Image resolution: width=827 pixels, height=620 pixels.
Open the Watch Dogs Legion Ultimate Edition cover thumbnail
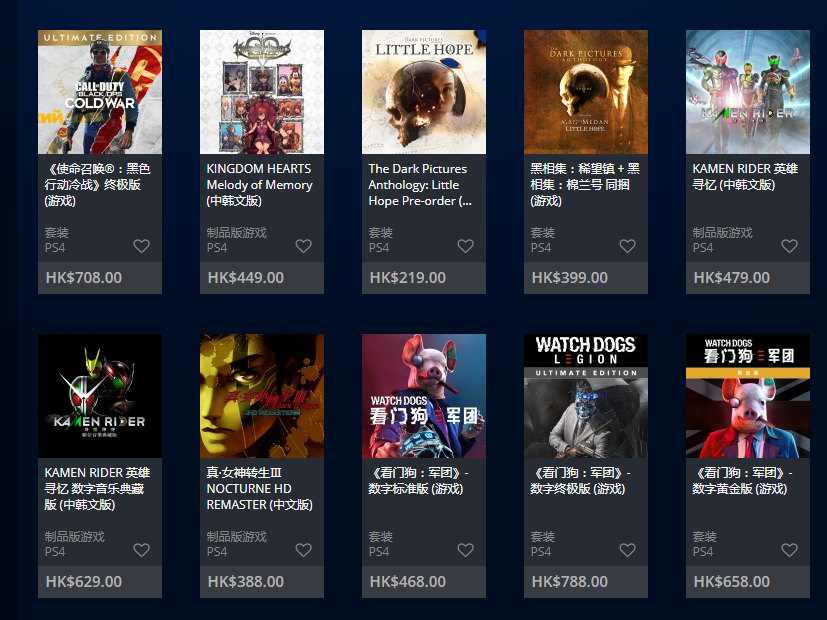pyautogui.click(x=585, y=396)
